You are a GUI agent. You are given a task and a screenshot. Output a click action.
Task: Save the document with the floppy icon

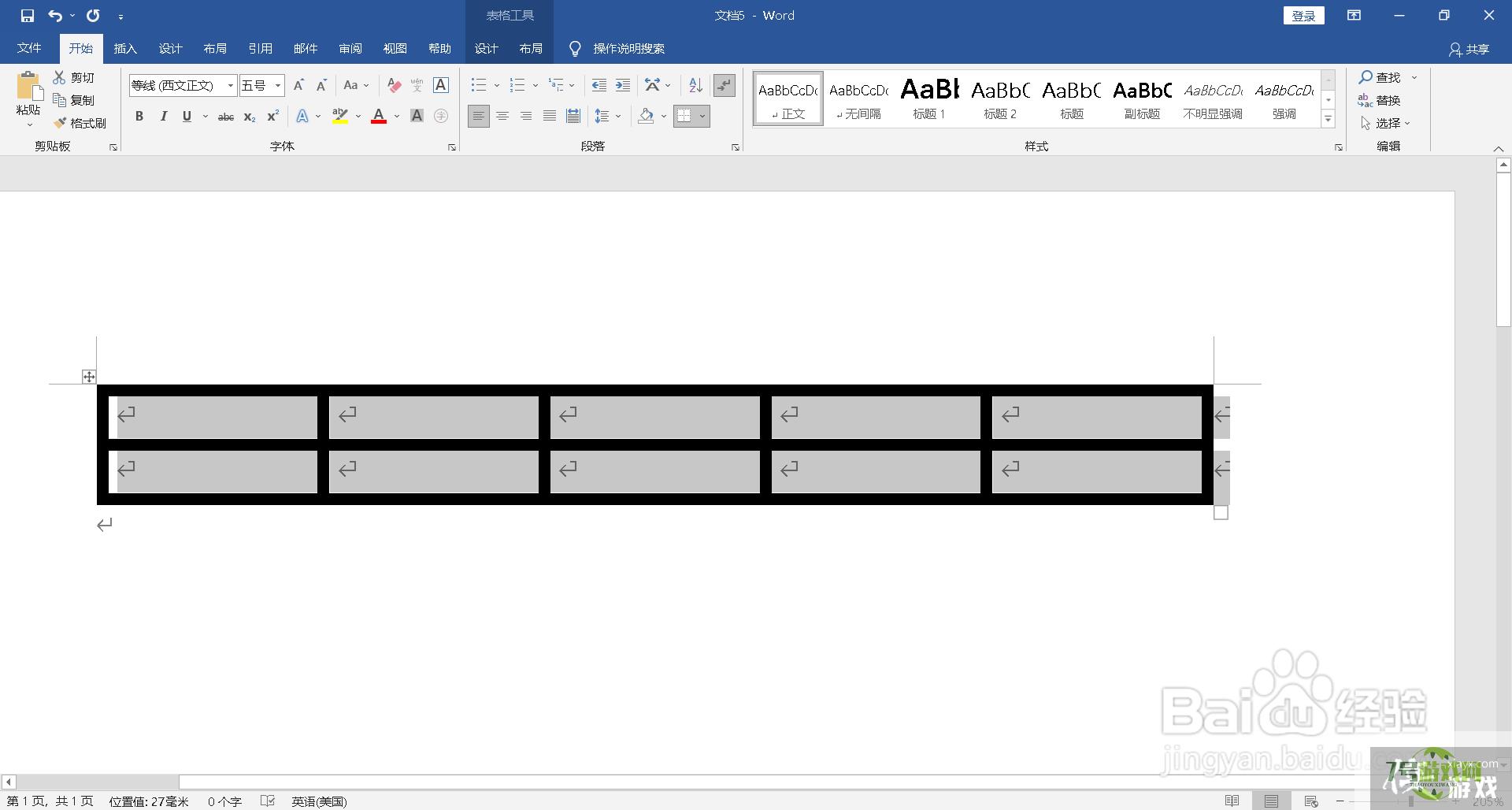click(28, 16)
